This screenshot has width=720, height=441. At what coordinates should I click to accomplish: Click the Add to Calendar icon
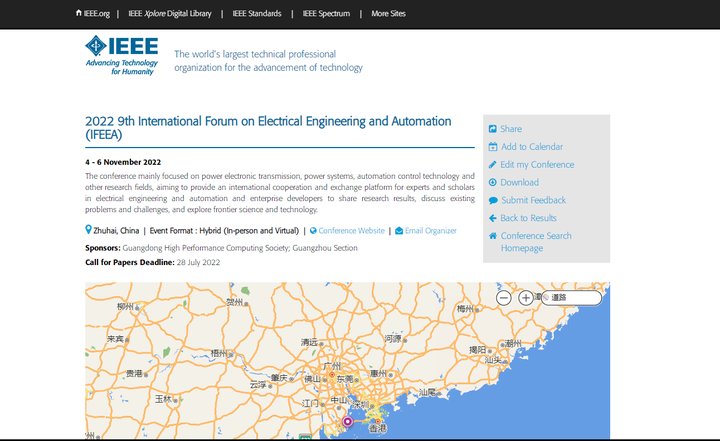493,147
